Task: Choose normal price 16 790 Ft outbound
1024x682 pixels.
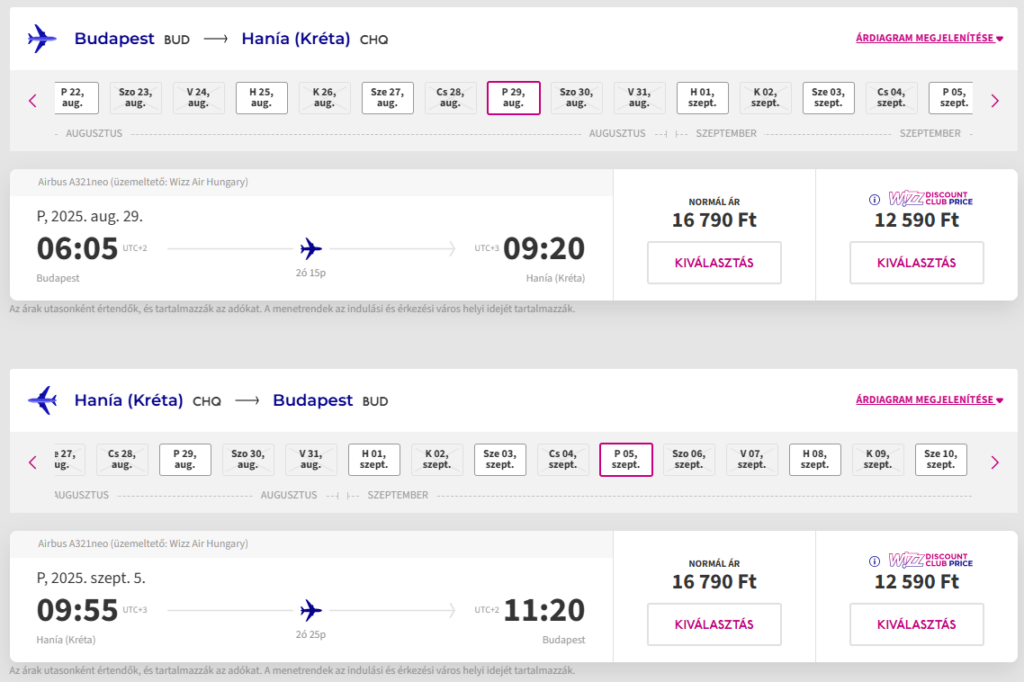Action: pos(714,263)
